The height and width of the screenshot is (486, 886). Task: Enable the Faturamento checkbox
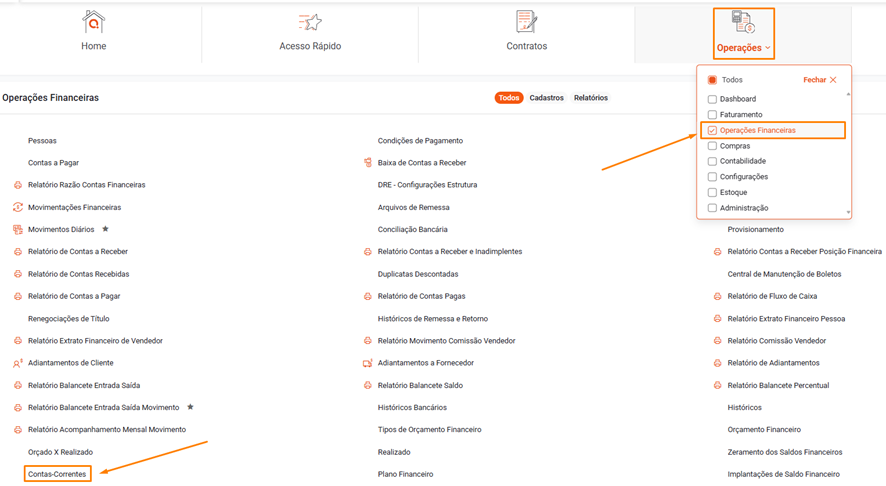[712, 115]
